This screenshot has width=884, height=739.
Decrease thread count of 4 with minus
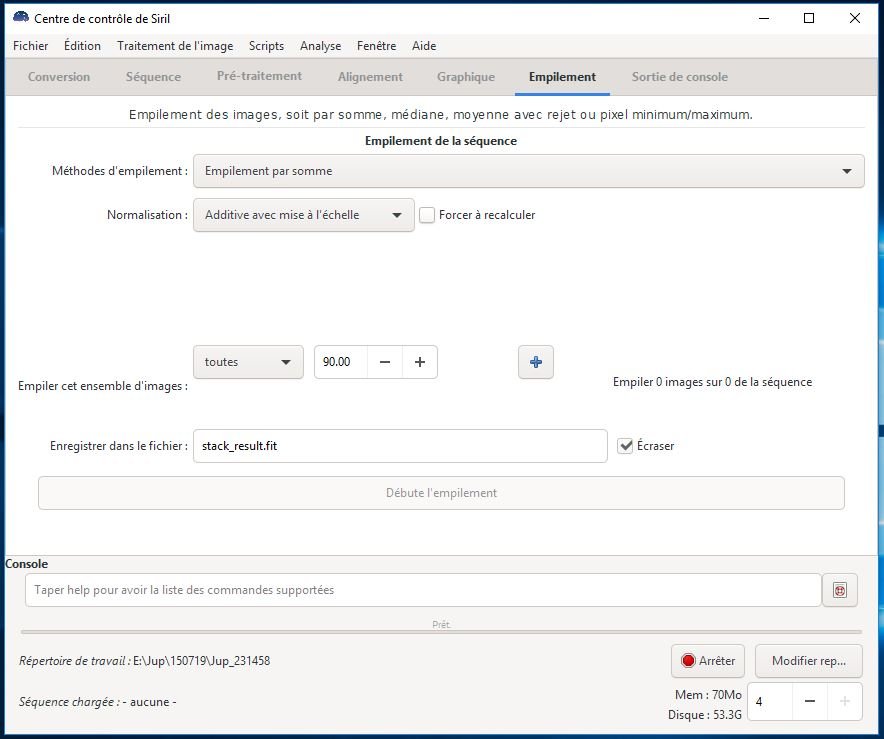pyautogui.click(x=810, y=701)
